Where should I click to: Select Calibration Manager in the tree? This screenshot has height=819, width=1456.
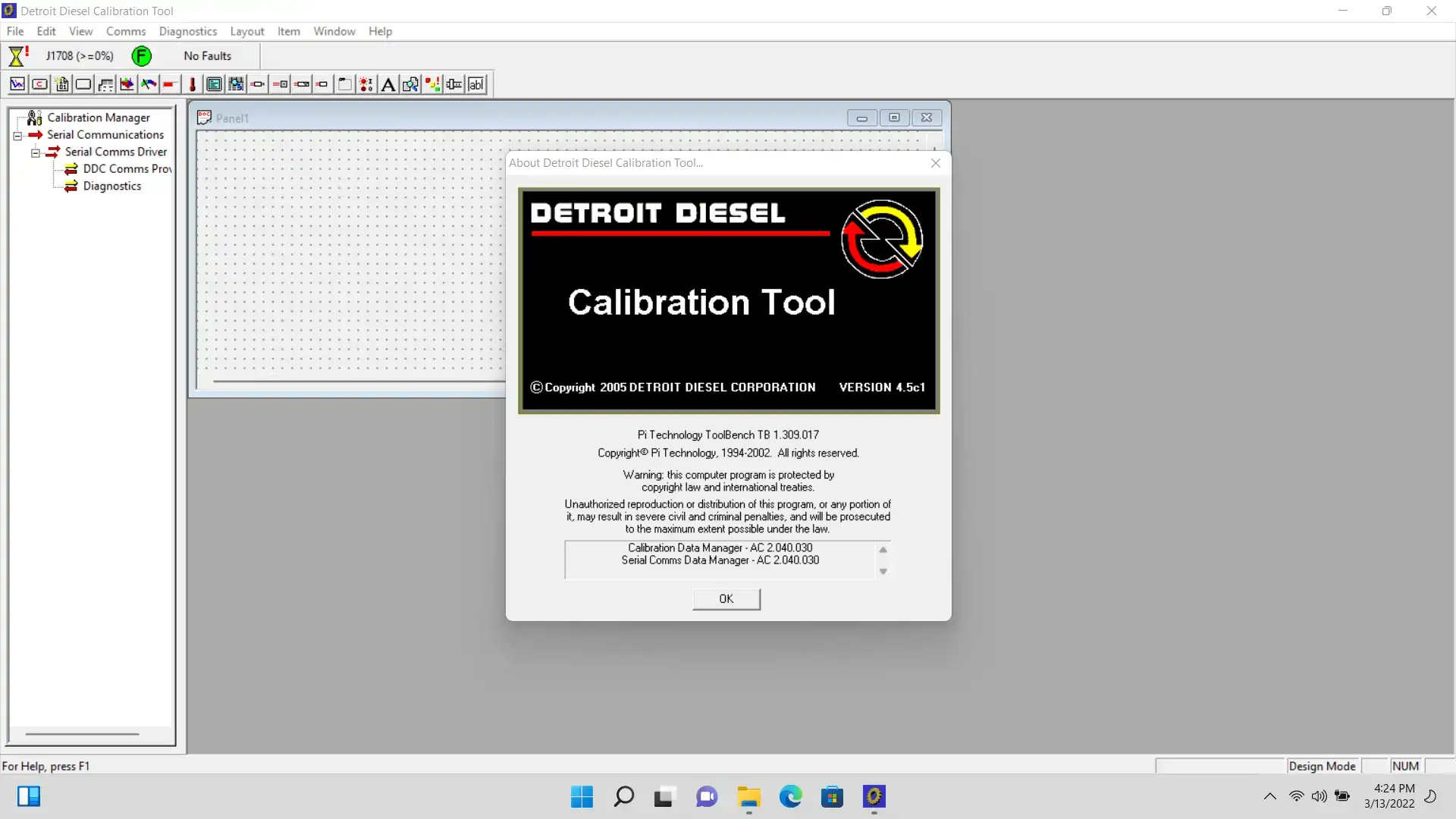point(99,118)
